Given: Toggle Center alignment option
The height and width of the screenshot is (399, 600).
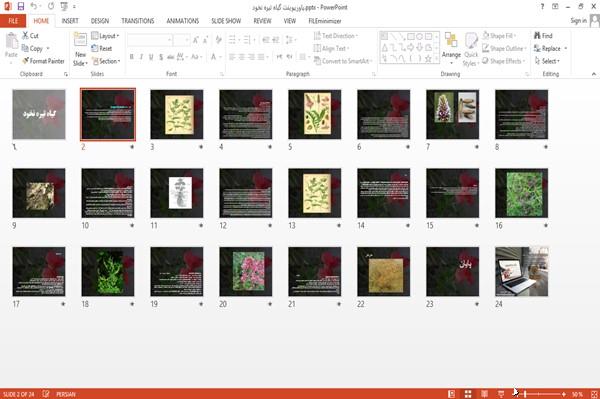Looking at the screenshot, I should click(x=241, y=57).
